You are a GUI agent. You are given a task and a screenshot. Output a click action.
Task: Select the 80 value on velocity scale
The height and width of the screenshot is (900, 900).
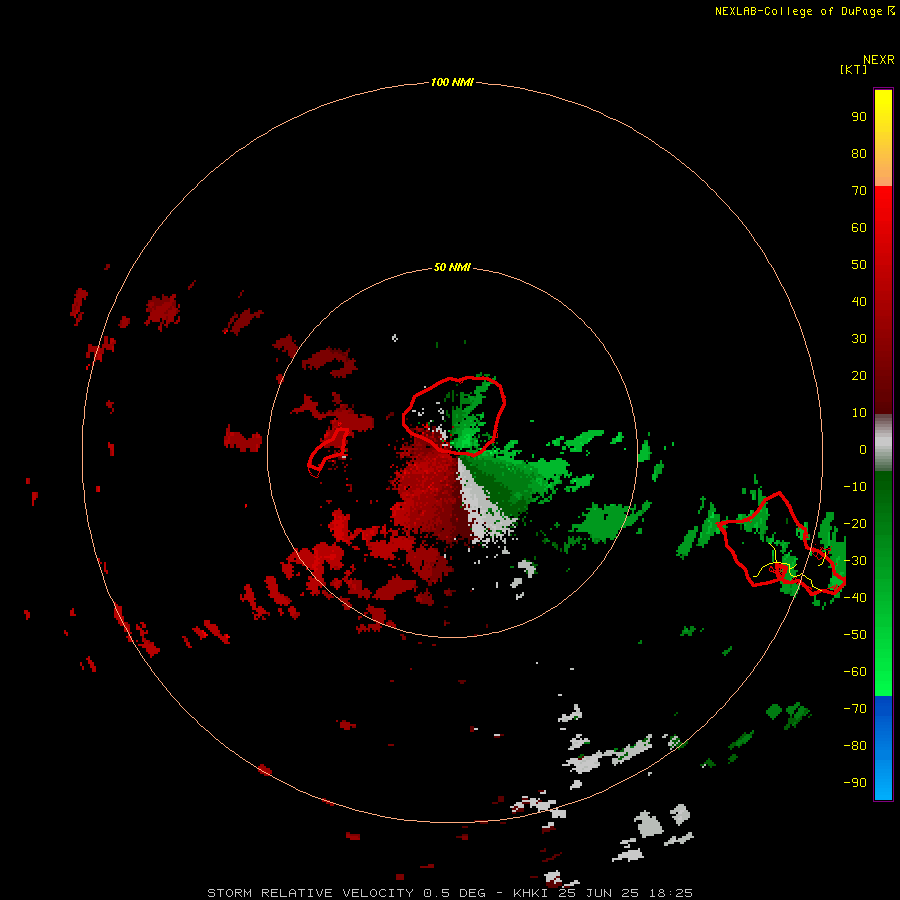coord(859,153)
